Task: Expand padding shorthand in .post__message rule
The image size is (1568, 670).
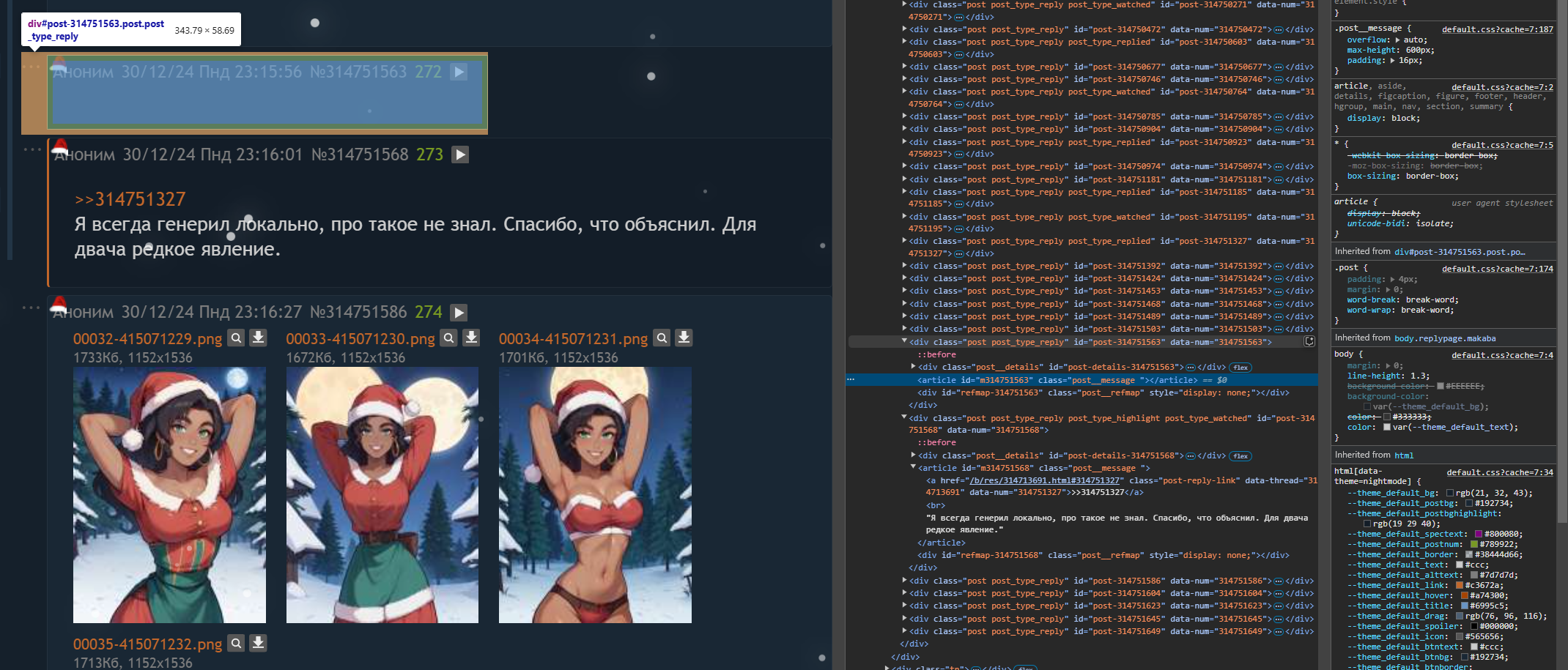Action: (1392, 61)
